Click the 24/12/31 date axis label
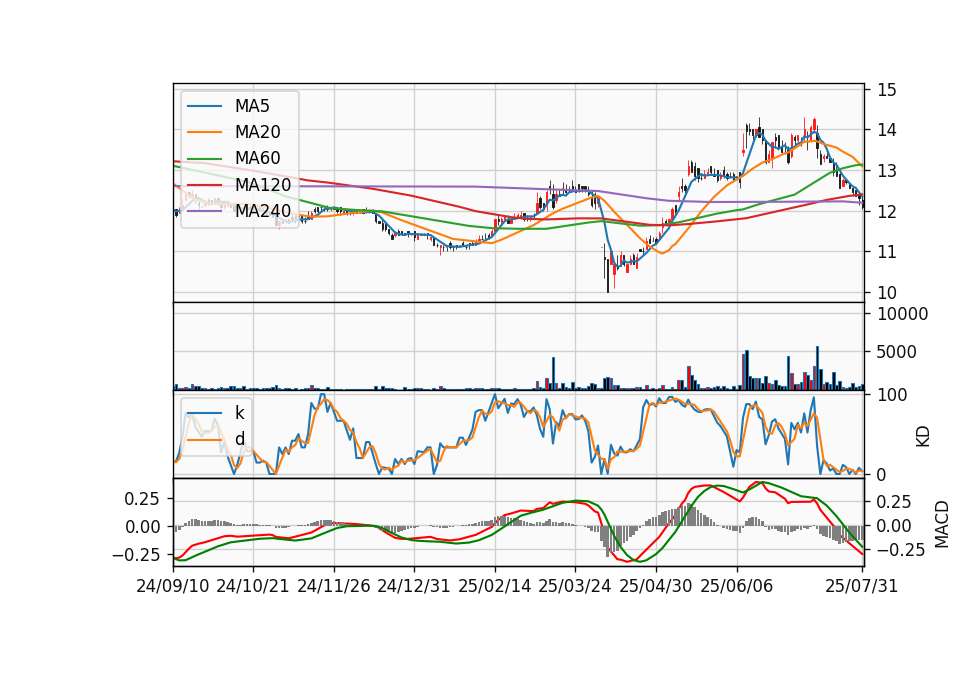Screen dimensions: 960x690 point(414,586)
